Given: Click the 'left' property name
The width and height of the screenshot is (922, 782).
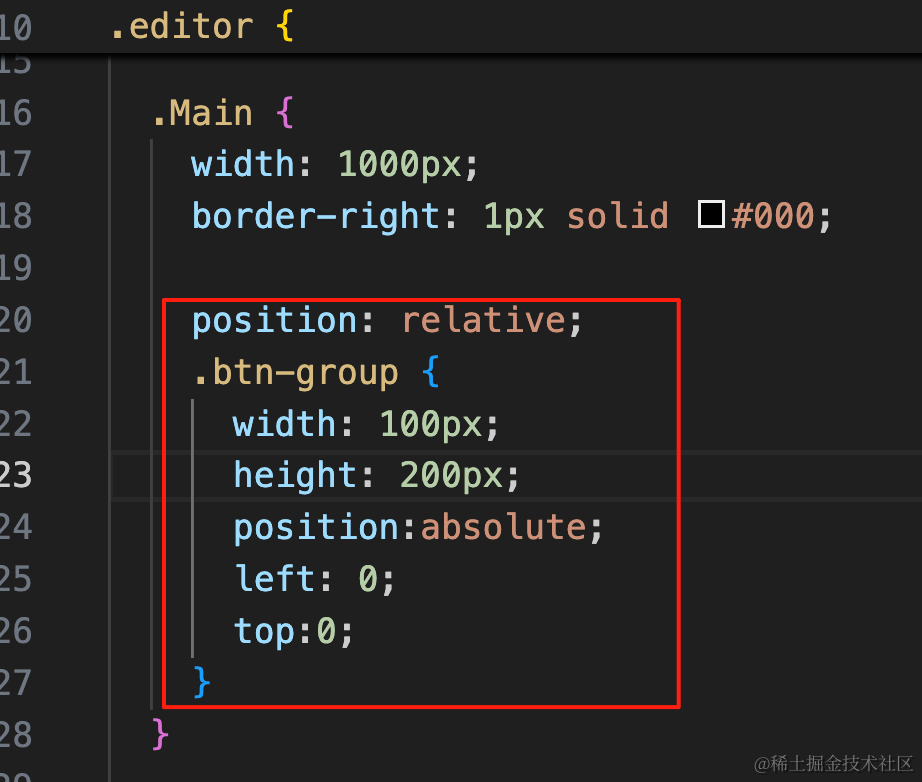Looking at the screenshot, I should [x=274, y=578].
